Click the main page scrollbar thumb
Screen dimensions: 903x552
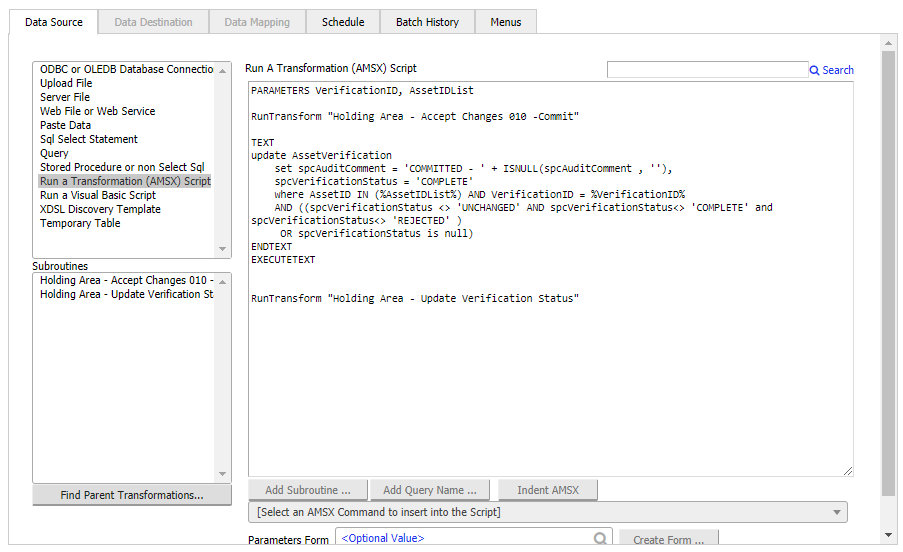889,273
